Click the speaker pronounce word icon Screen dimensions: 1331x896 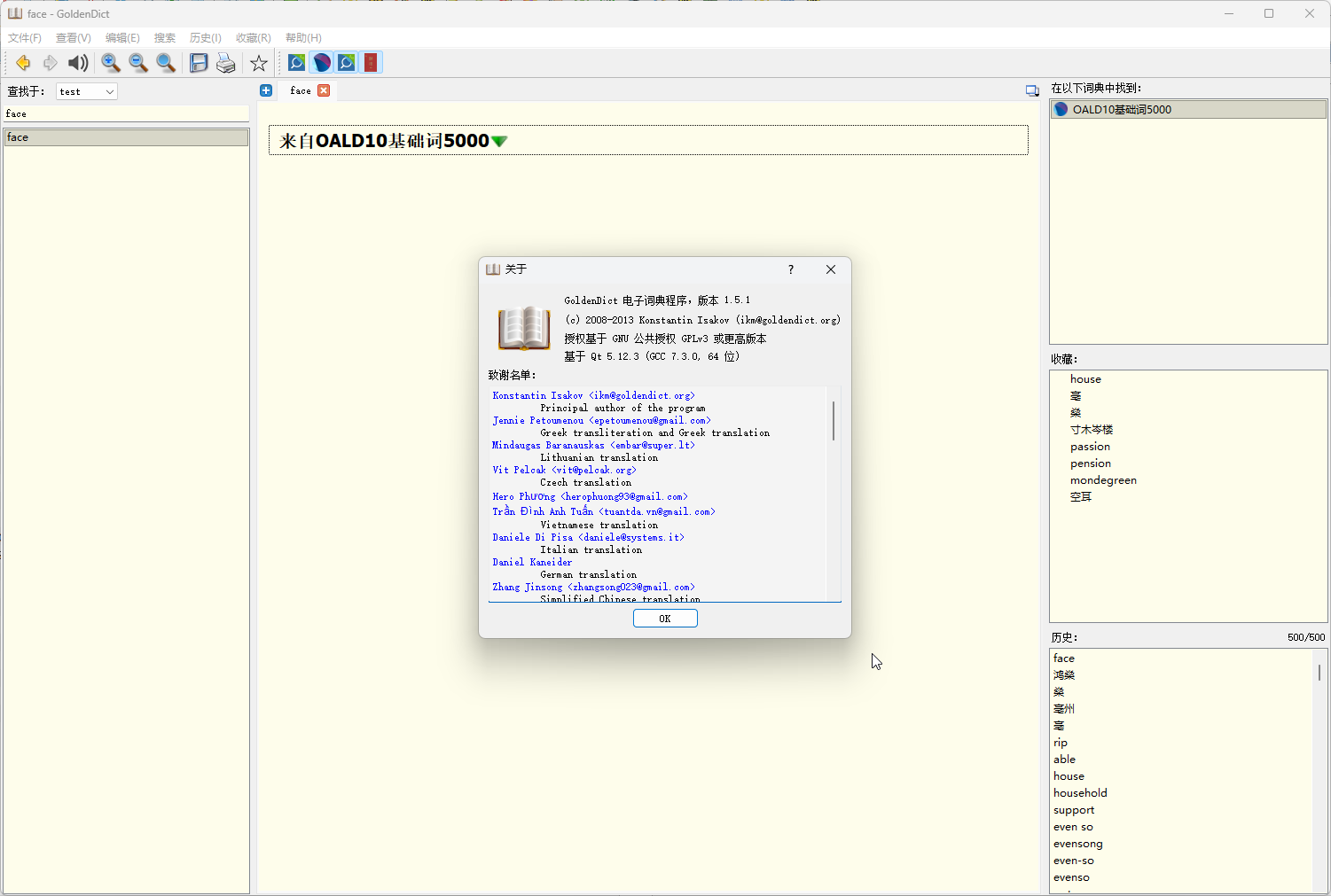click(x=78, y=63)
